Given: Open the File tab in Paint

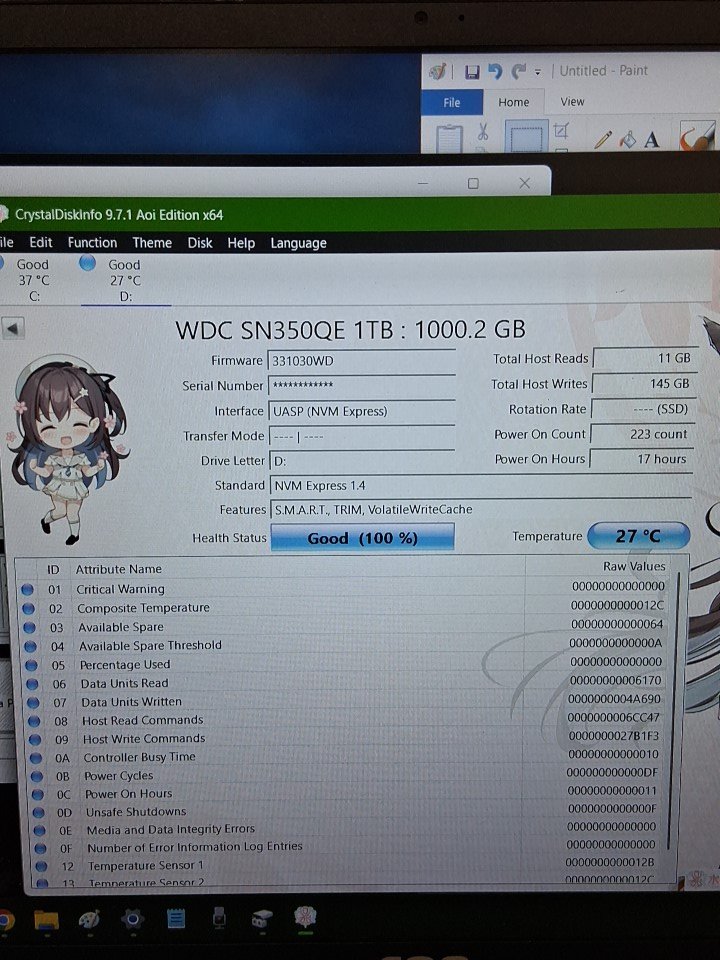Looking at the screenshot, I should click(x=452, y=102).
